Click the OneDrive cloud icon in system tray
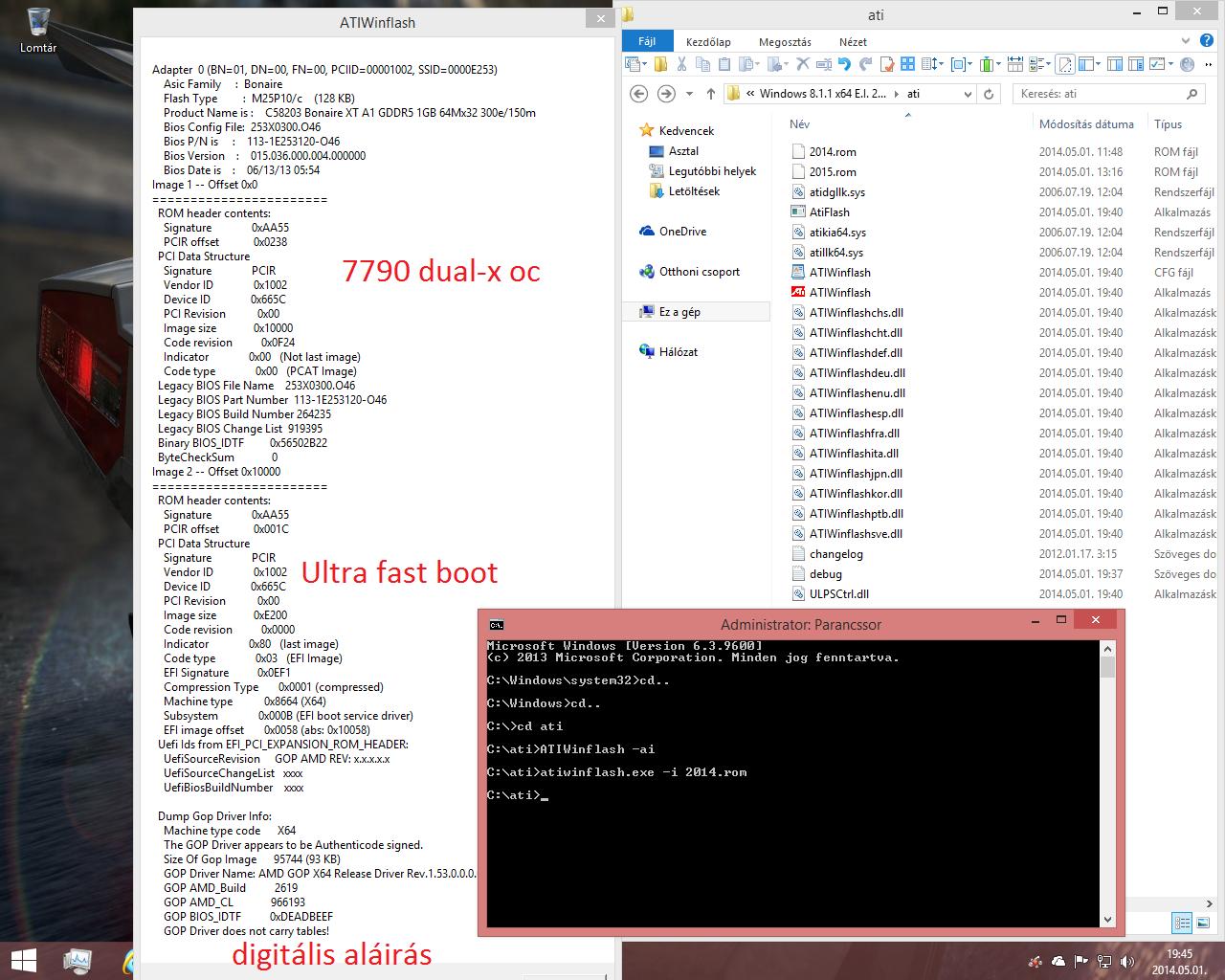Image resolution: width=1225 pixels, height=980 pixels. click(1058, 962)
